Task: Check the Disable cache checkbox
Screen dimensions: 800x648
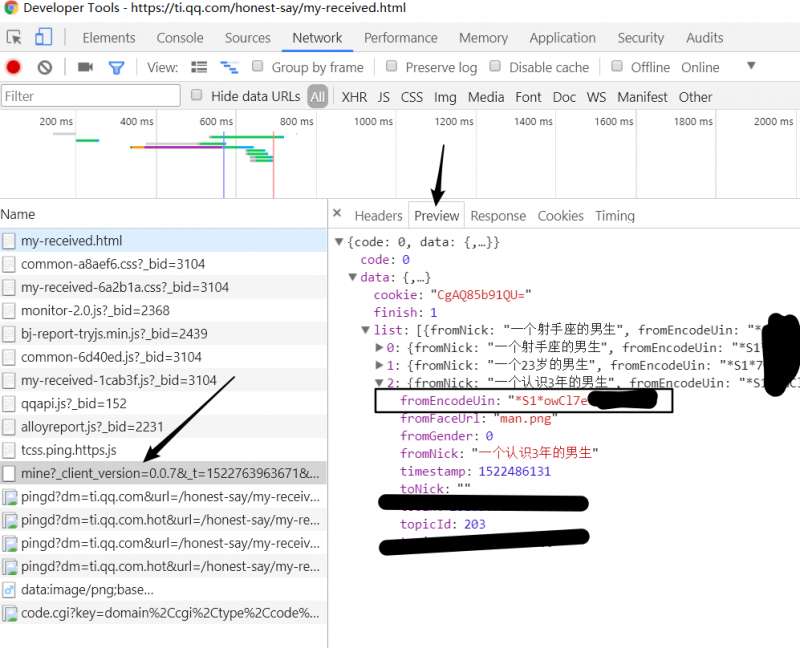Action: pyautogui.click(x=496, y=67)
